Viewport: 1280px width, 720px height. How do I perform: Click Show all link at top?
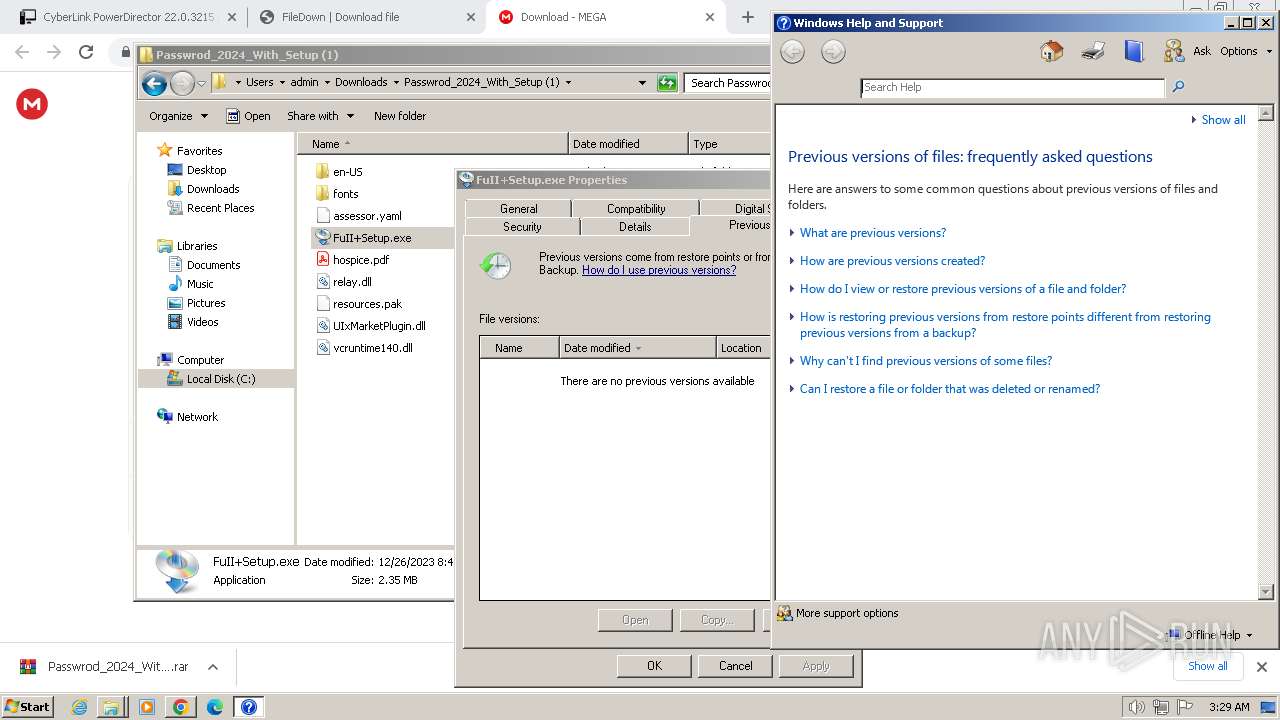coord(1223,120)
